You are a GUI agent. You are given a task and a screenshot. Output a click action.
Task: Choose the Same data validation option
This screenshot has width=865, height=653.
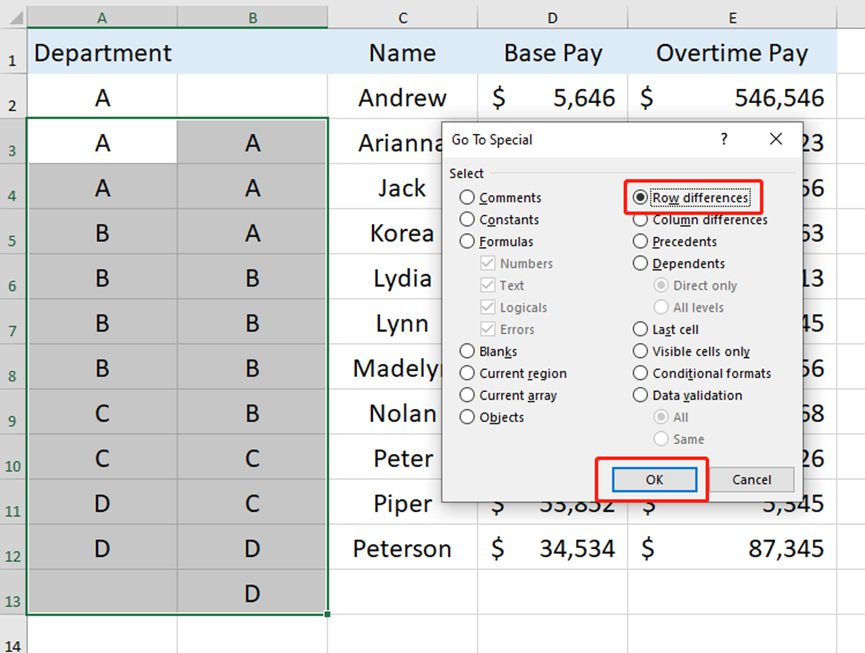pos(679,439)
